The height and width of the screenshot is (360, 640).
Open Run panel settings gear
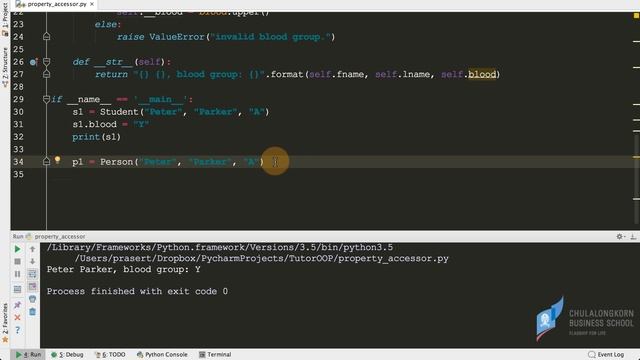coord(620,236)
